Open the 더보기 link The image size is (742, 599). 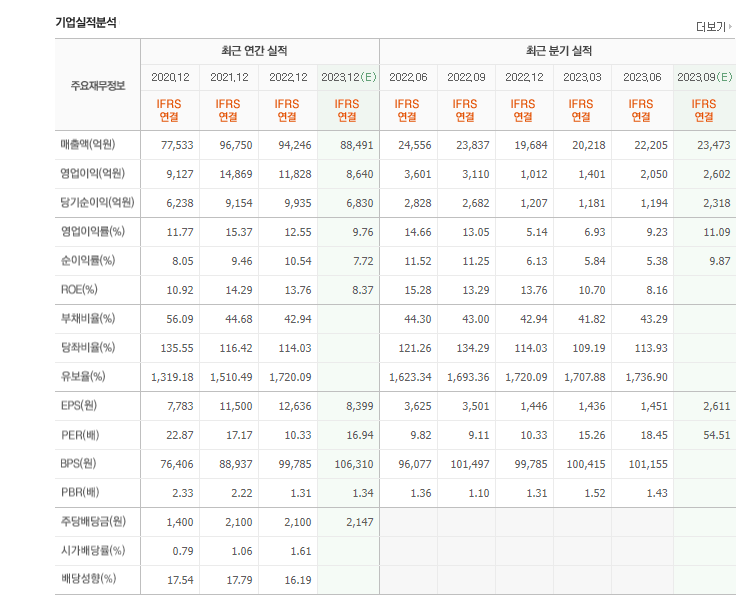click(711, 27)
